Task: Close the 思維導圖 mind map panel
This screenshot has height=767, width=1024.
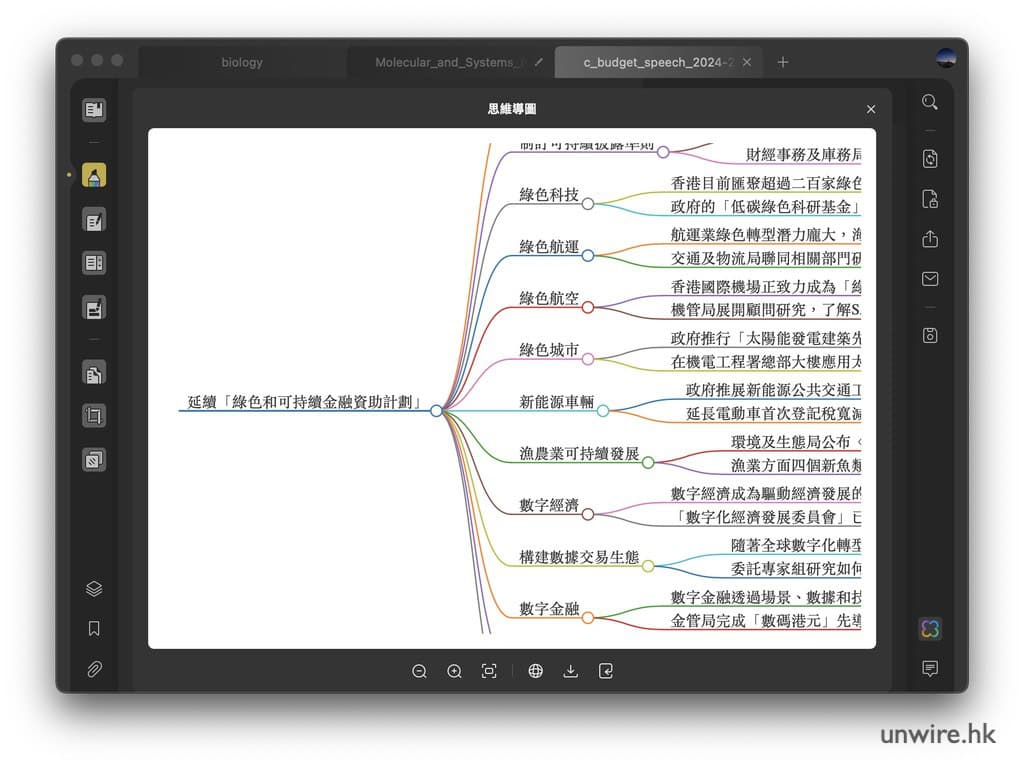Action: [x=871, y=109]
